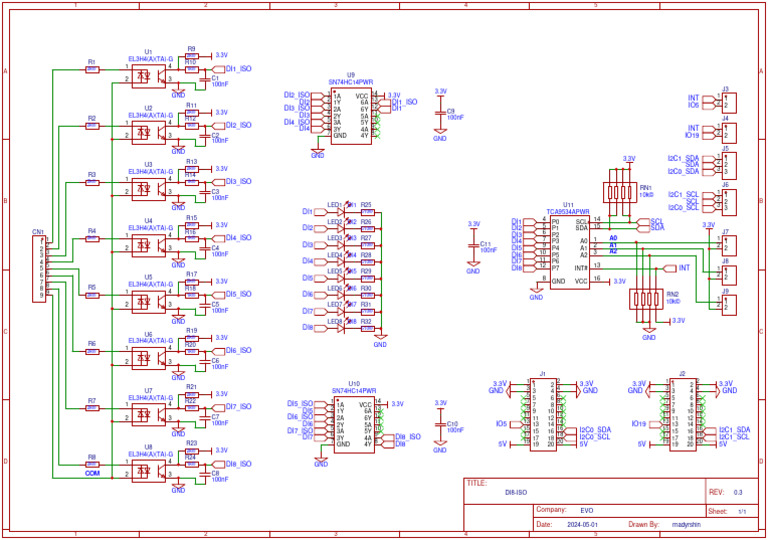Click the date 2024-05-01 in the title block
Viewport: 768px width, 540px height.
[582, 524]
